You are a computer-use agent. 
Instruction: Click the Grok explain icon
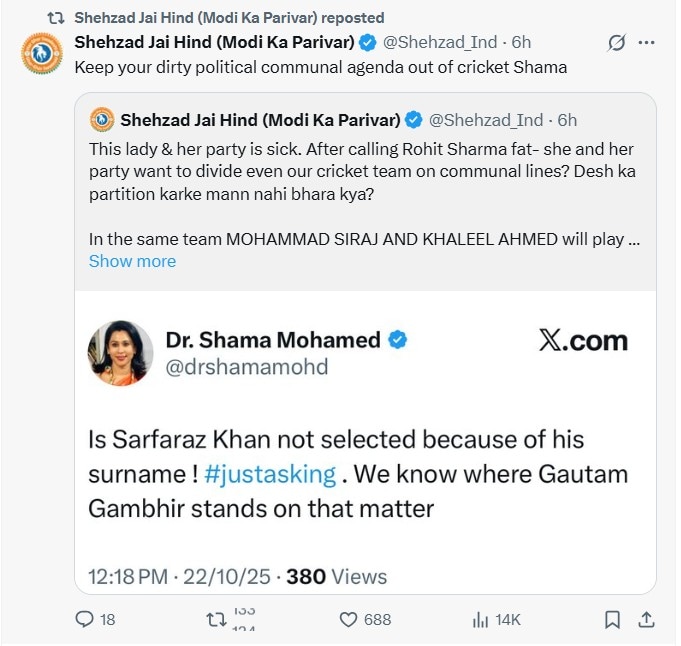coord(616,43)
